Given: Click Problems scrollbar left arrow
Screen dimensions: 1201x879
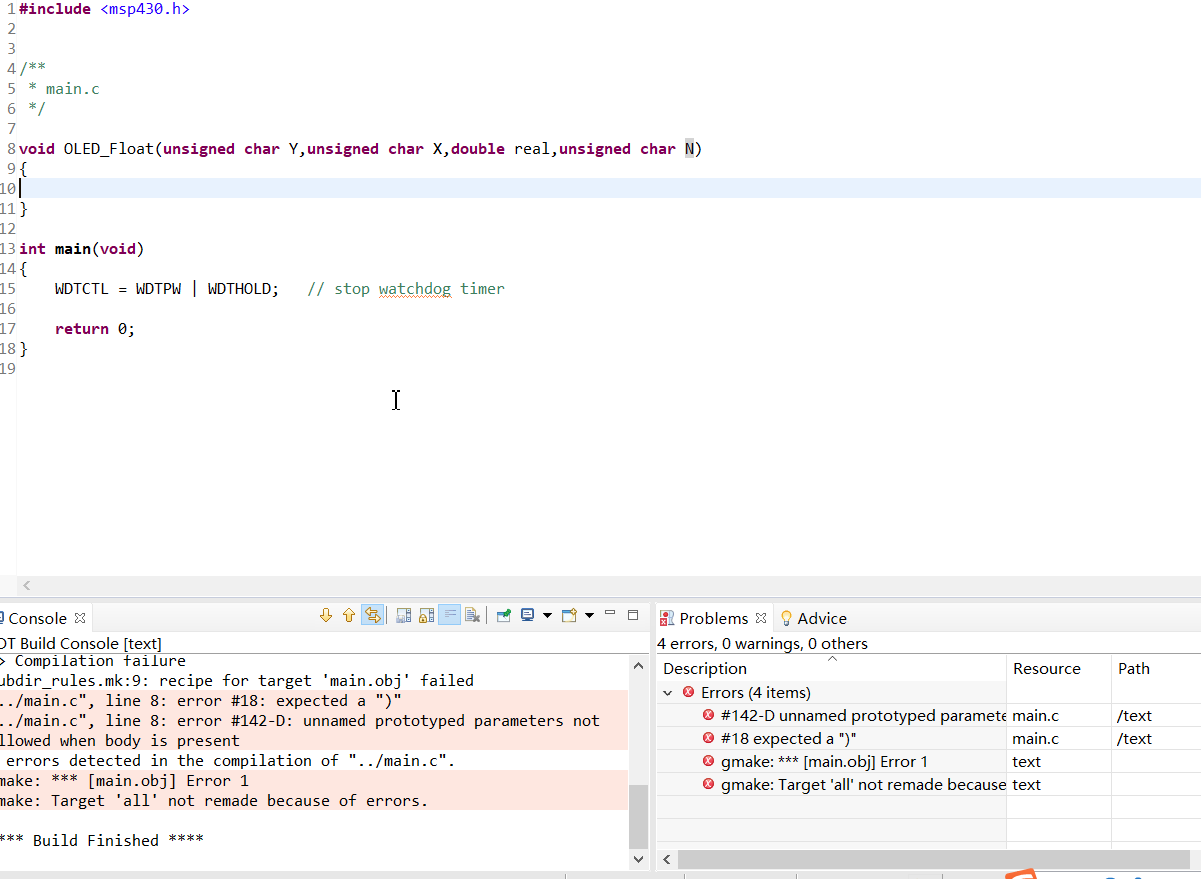Looking at the screenshot, I should [666, 860].
